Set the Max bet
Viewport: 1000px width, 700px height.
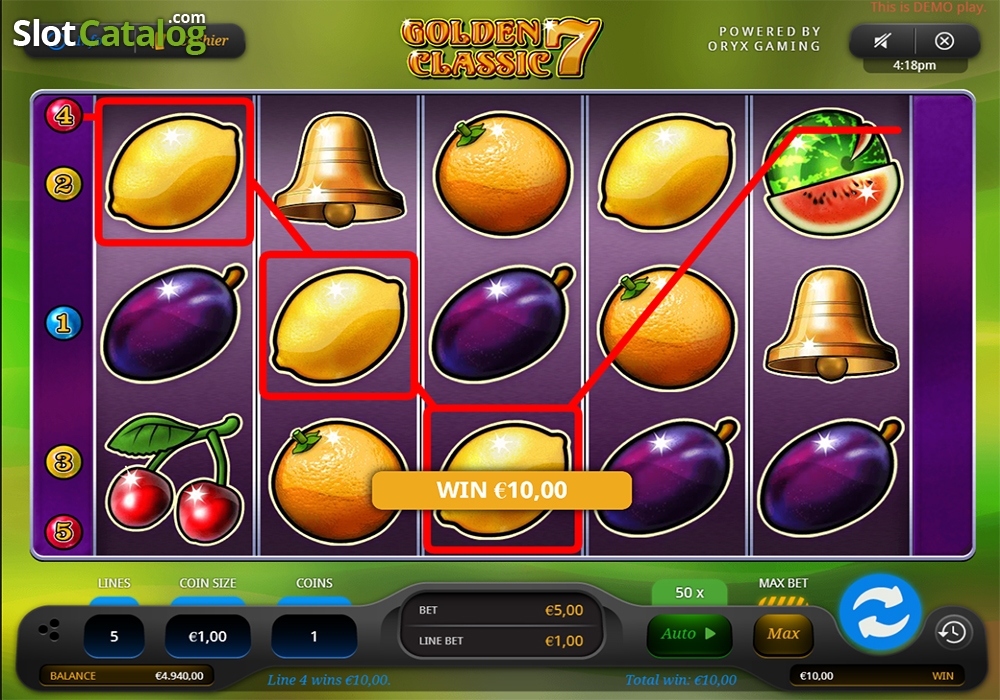tap(783, 634)
